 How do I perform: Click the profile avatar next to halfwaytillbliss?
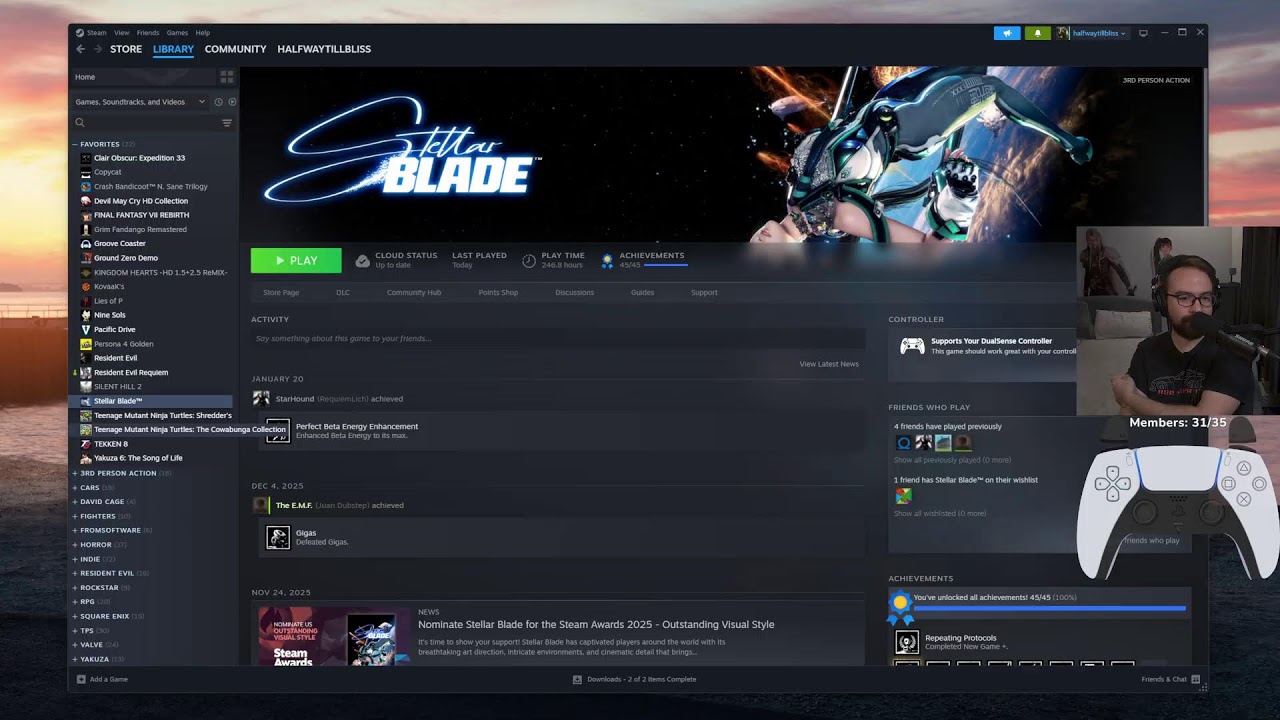pos(1063,33)
